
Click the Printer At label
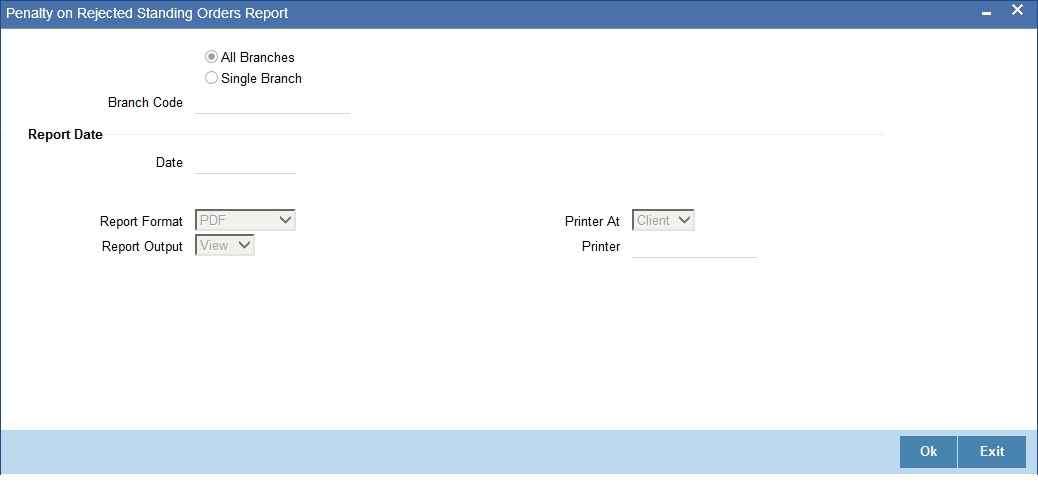click(592, 222)
